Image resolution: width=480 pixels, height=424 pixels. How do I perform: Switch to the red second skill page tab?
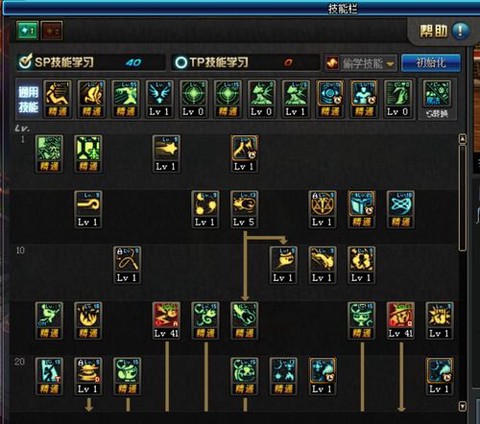(x=52, y=31)
